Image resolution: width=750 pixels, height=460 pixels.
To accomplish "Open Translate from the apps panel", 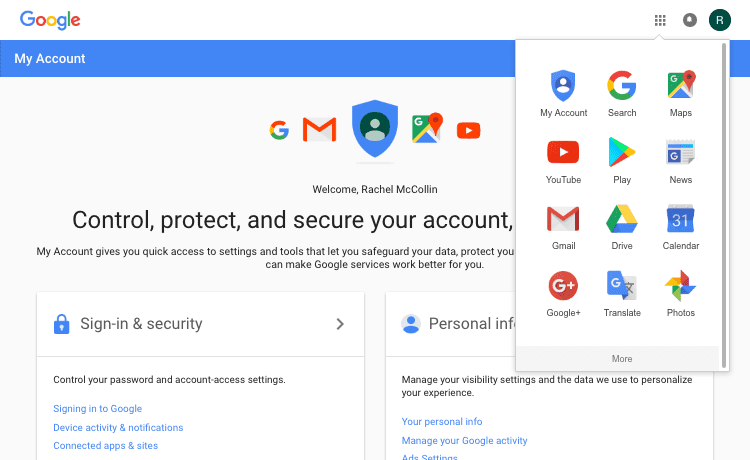I will pos(622,294).
